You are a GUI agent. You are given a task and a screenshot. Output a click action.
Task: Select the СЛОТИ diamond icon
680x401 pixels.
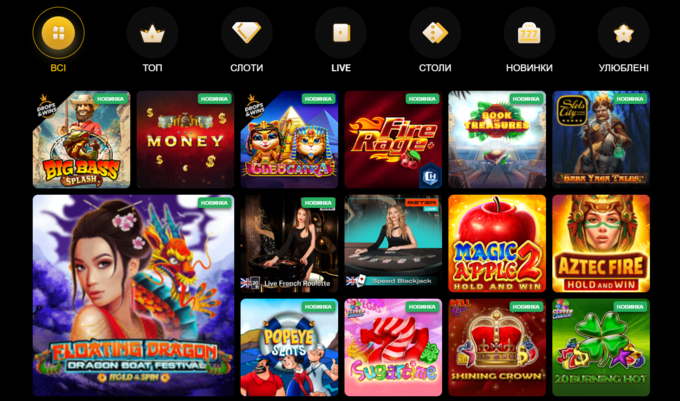point(247,33)
